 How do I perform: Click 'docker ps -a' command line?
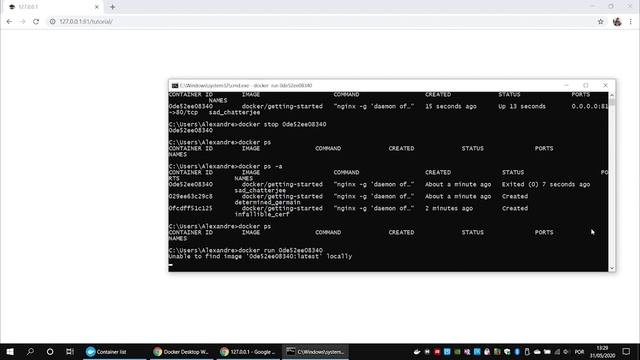click(x=260, y=167)
